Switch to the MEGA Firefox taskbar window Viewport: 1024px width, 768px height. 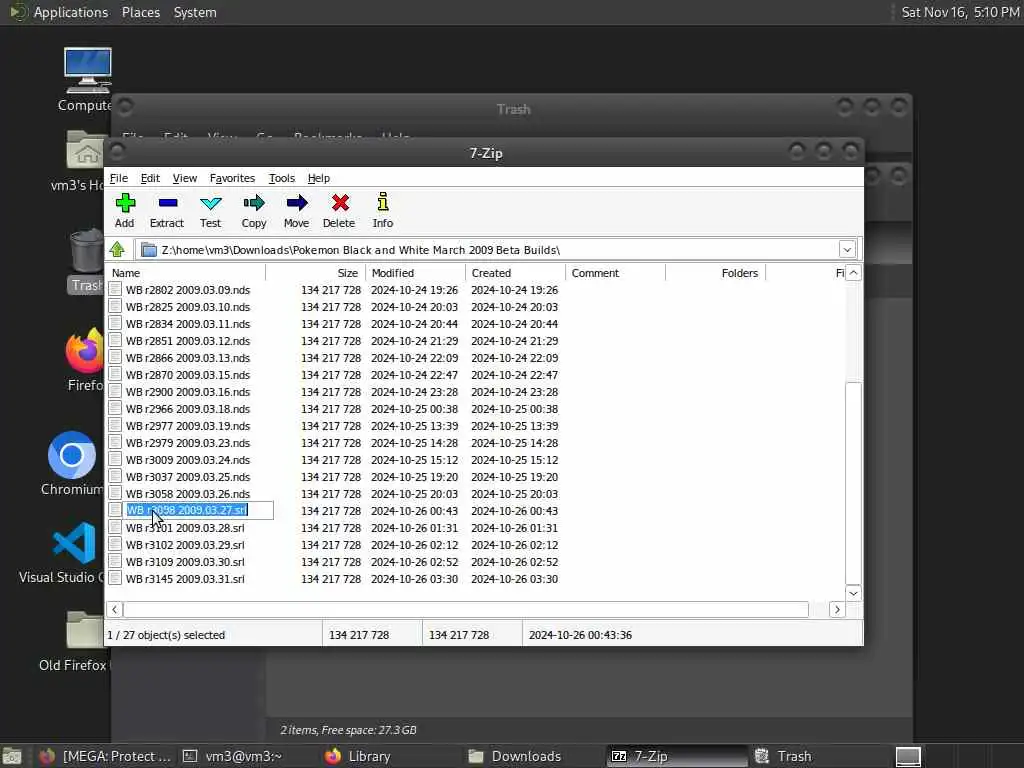click(104, 756)
